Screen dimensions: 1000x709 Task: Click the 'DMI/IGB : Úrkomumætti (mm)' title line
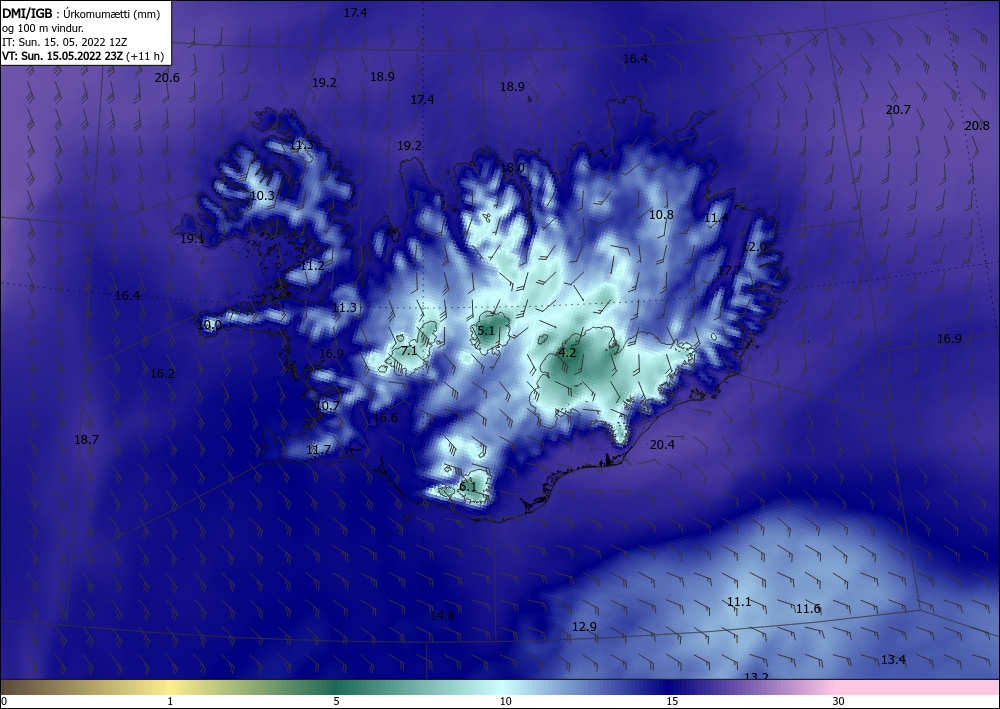pyautogui.click(x=80, y=13)
